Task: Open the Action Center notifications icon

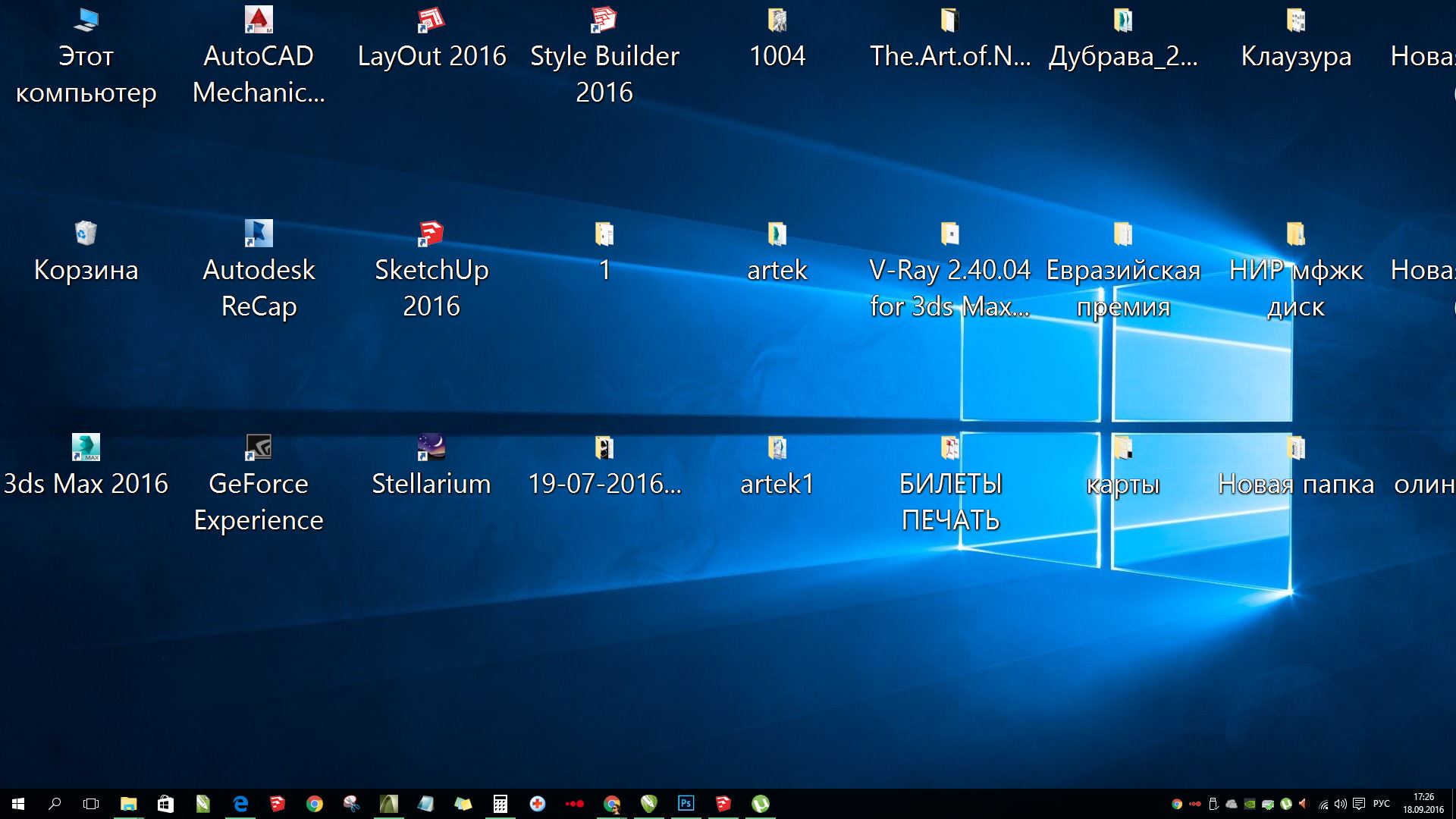Action: pyautogui.click(x=1359, y=804)
